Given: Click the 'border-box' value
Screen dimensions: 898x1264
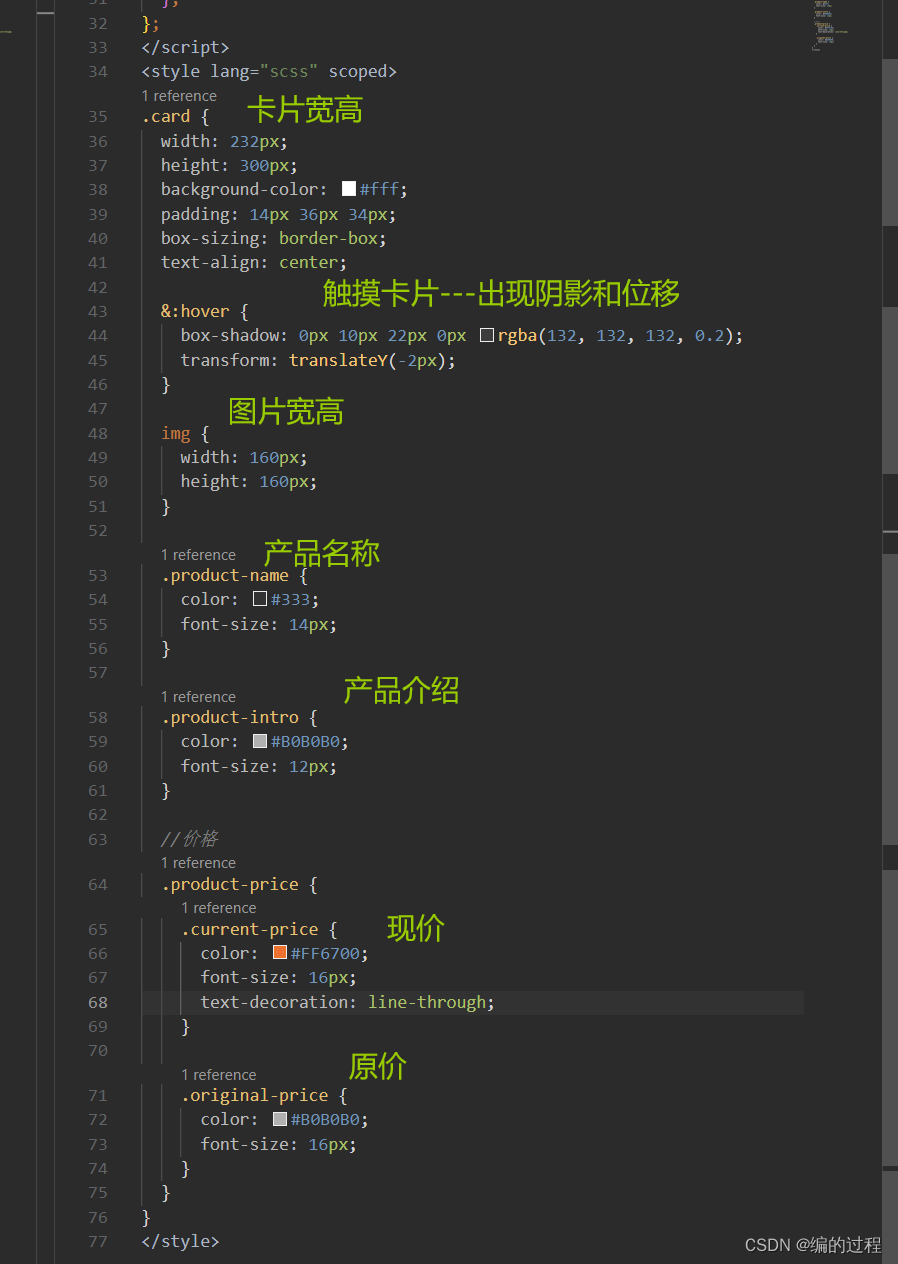Looking at the screenshot, I should click(328, 238).
